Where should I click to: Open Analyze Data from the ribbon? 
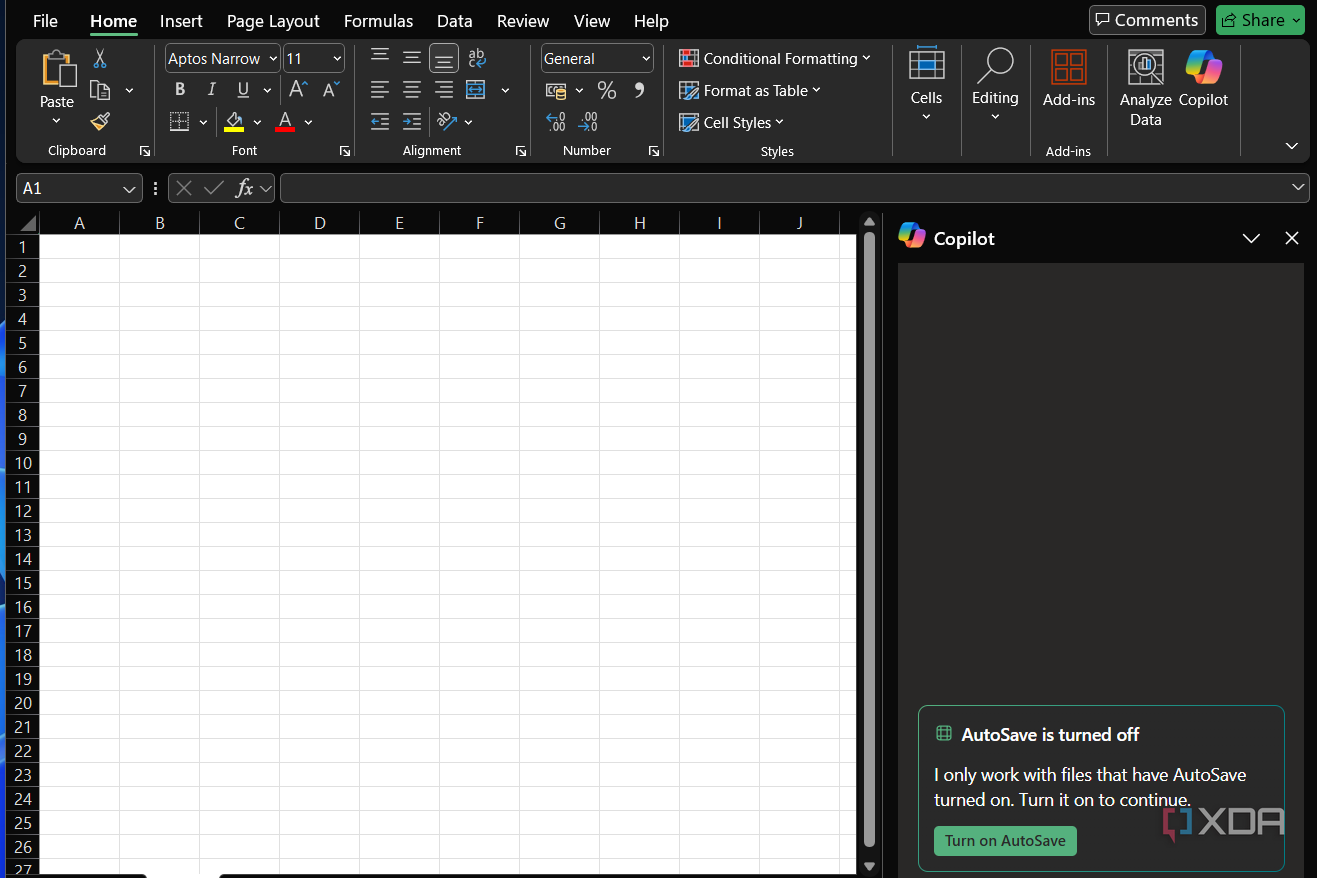click(1146, 88)
